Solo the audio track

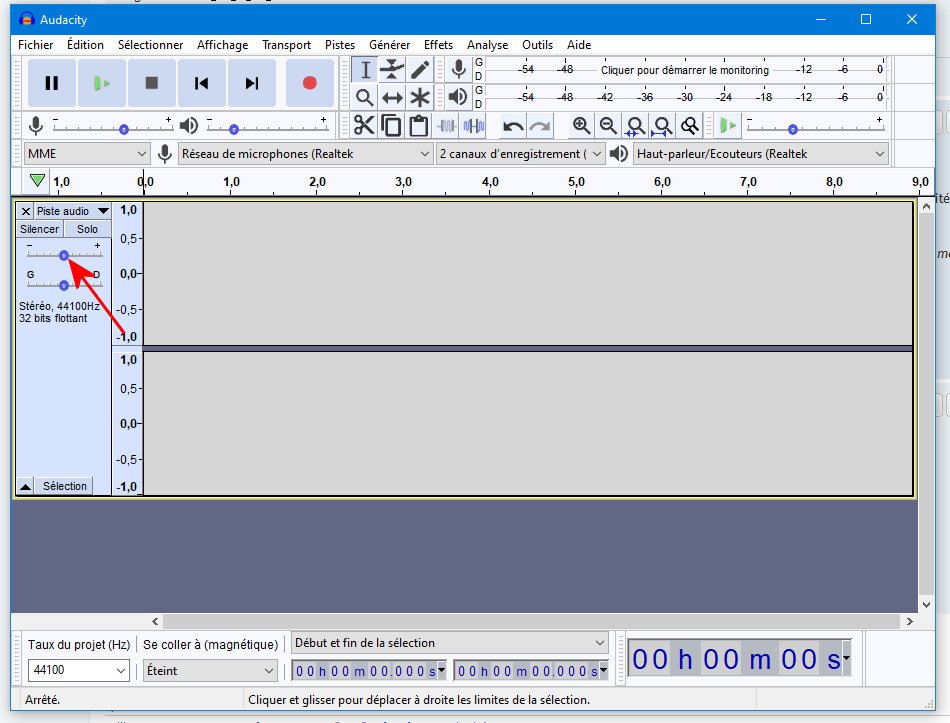(x=87, y=229)
